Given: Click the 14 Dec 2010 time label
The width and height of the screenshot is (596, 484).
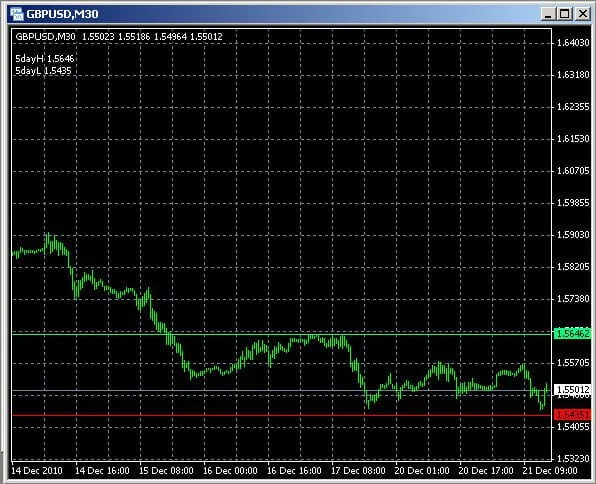Looking at the screenshot, I should (x=37, y=471).
